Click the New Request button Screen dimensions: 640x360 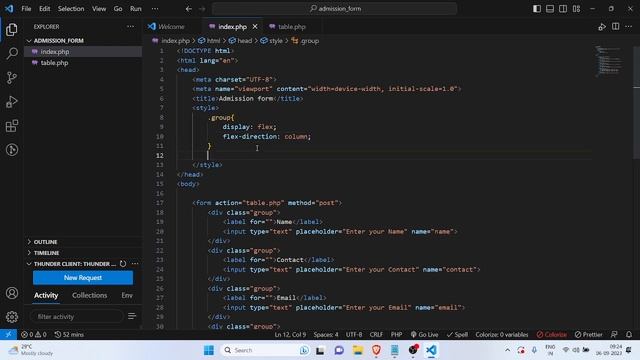pyautogui.click(x=83, y=278)
